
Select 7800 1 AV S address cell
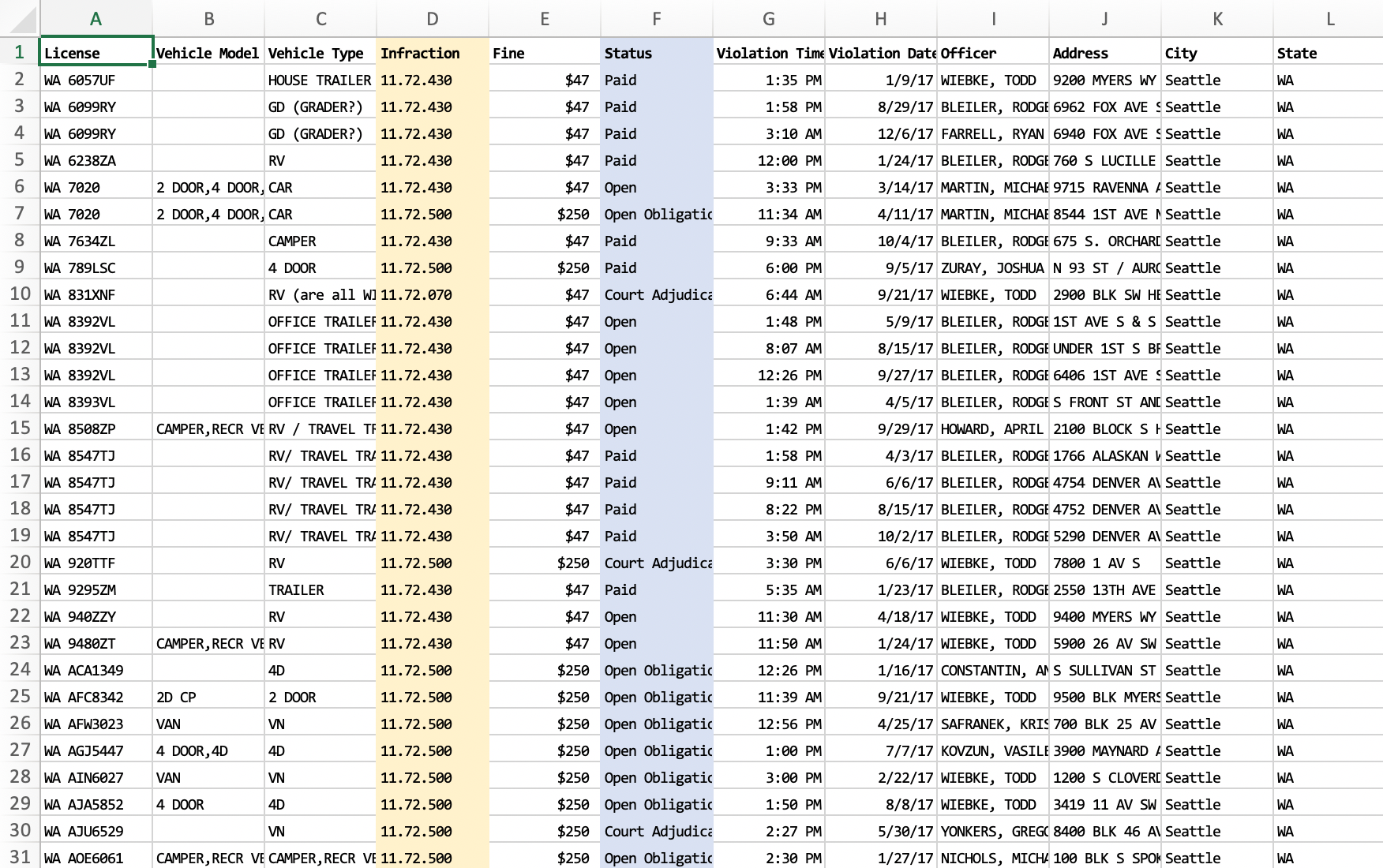tap(1104, 563)
